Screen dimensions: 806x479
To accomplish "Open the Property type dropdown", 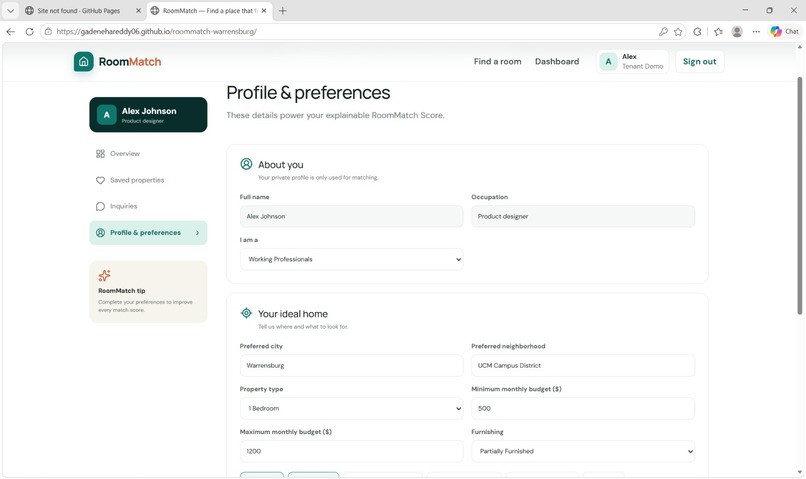I will 351,408.
